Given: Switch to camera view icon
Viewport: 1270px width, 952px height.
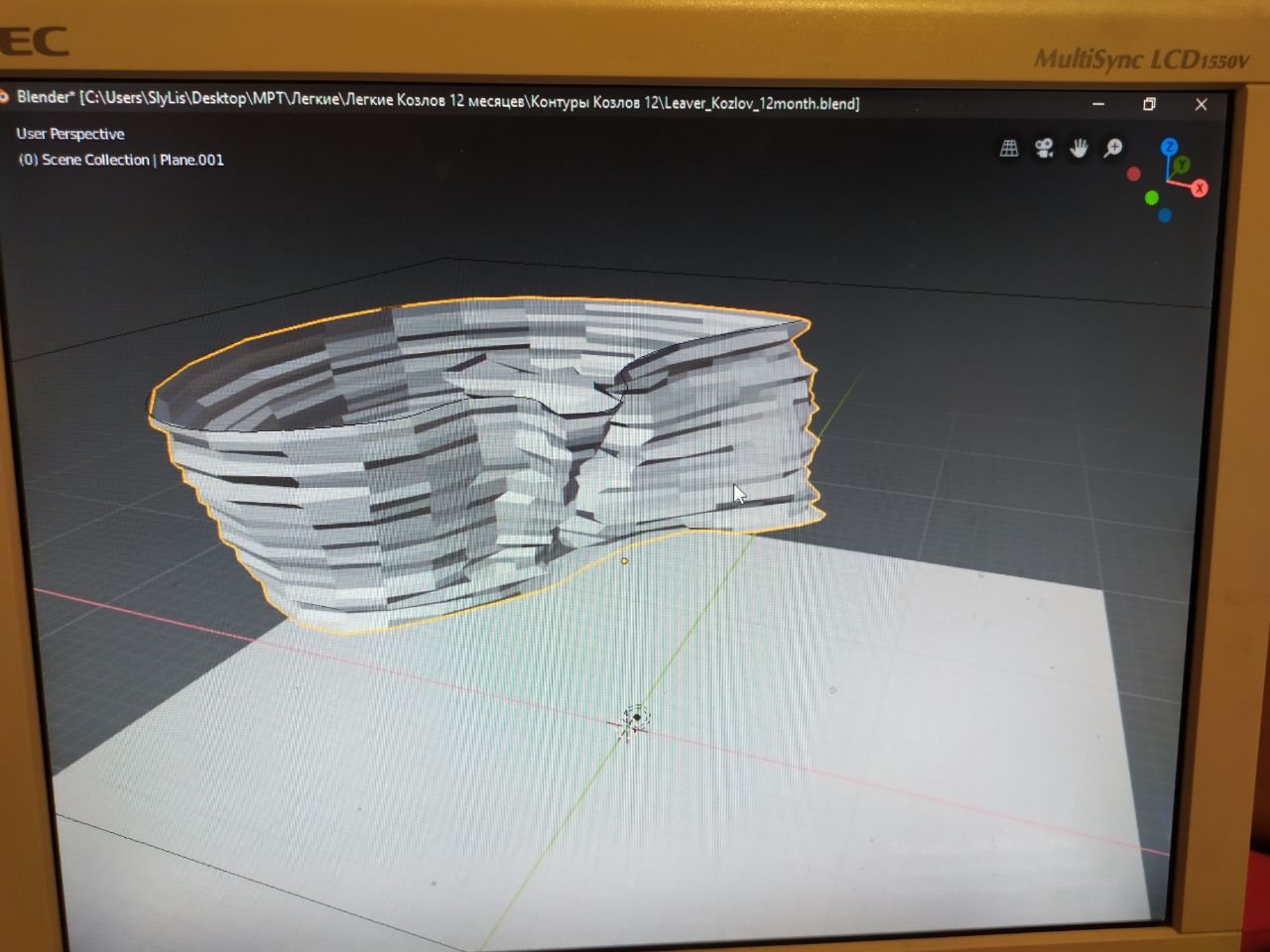Looking at the screenshot, I should pos(1044,148).
